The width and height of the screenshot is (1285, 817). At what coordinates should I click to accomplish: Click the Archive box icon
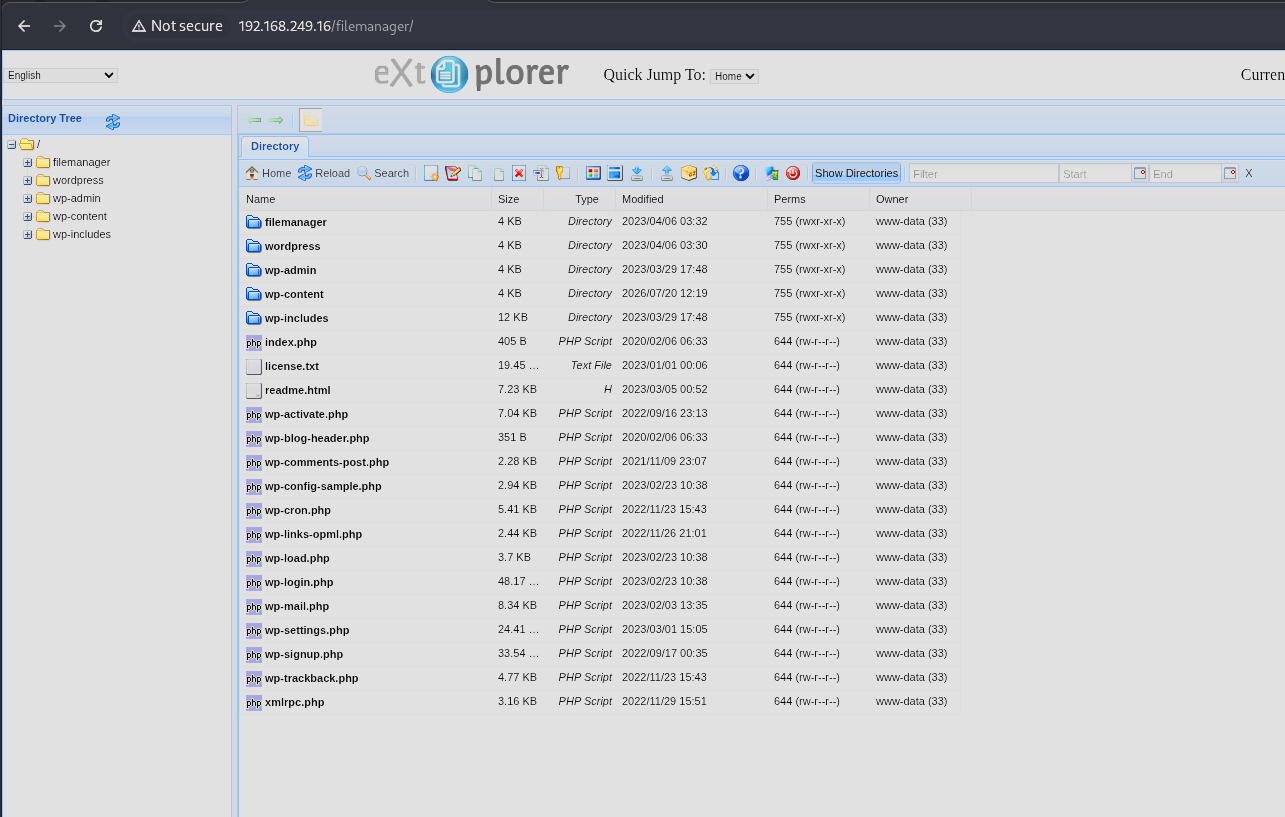tap(689, 173)
